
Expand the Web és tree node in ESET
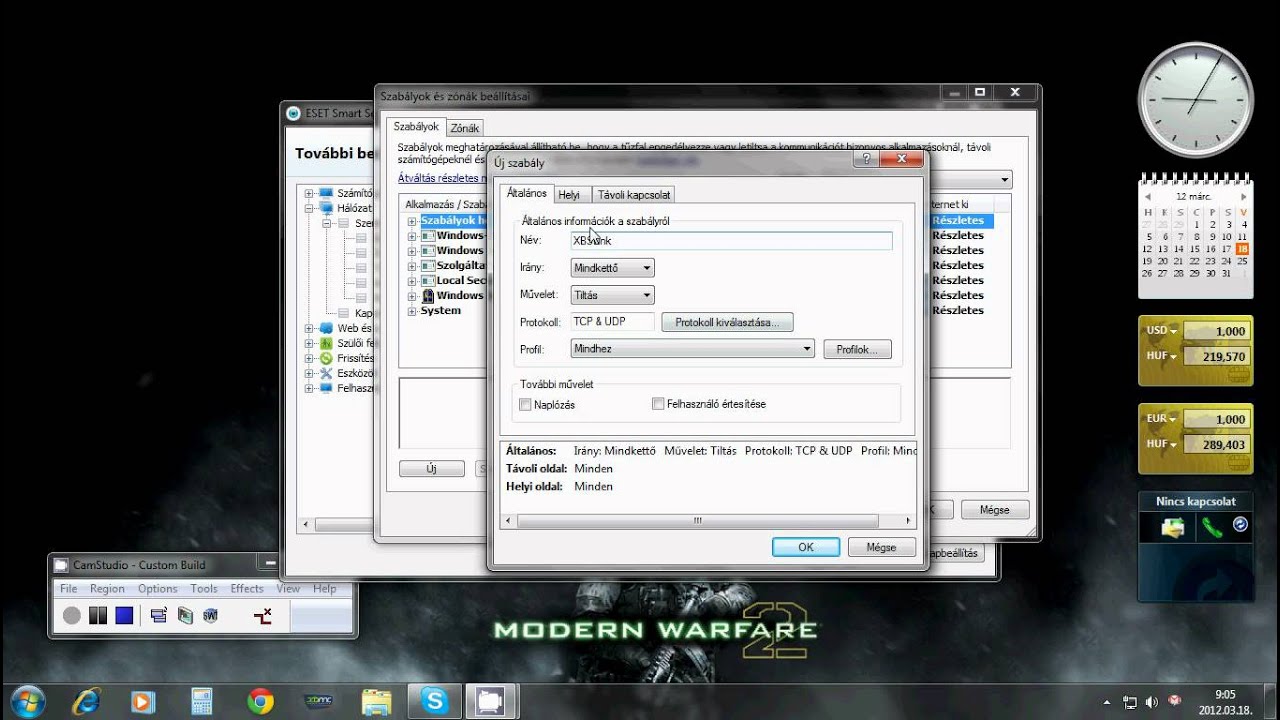coord(310,328)
